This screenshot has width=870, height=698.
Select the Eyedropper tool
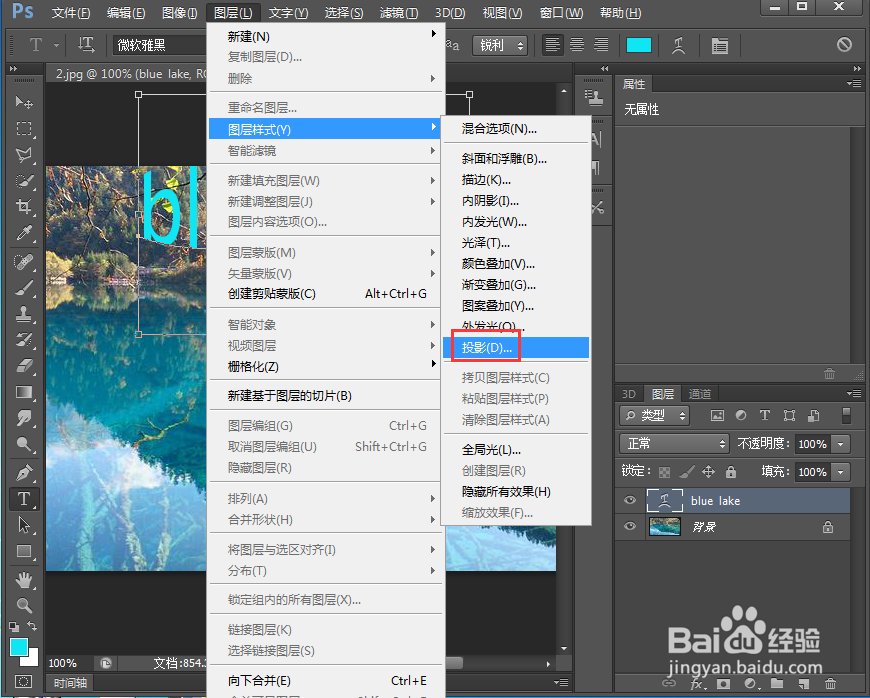click(x=24, y=233)
